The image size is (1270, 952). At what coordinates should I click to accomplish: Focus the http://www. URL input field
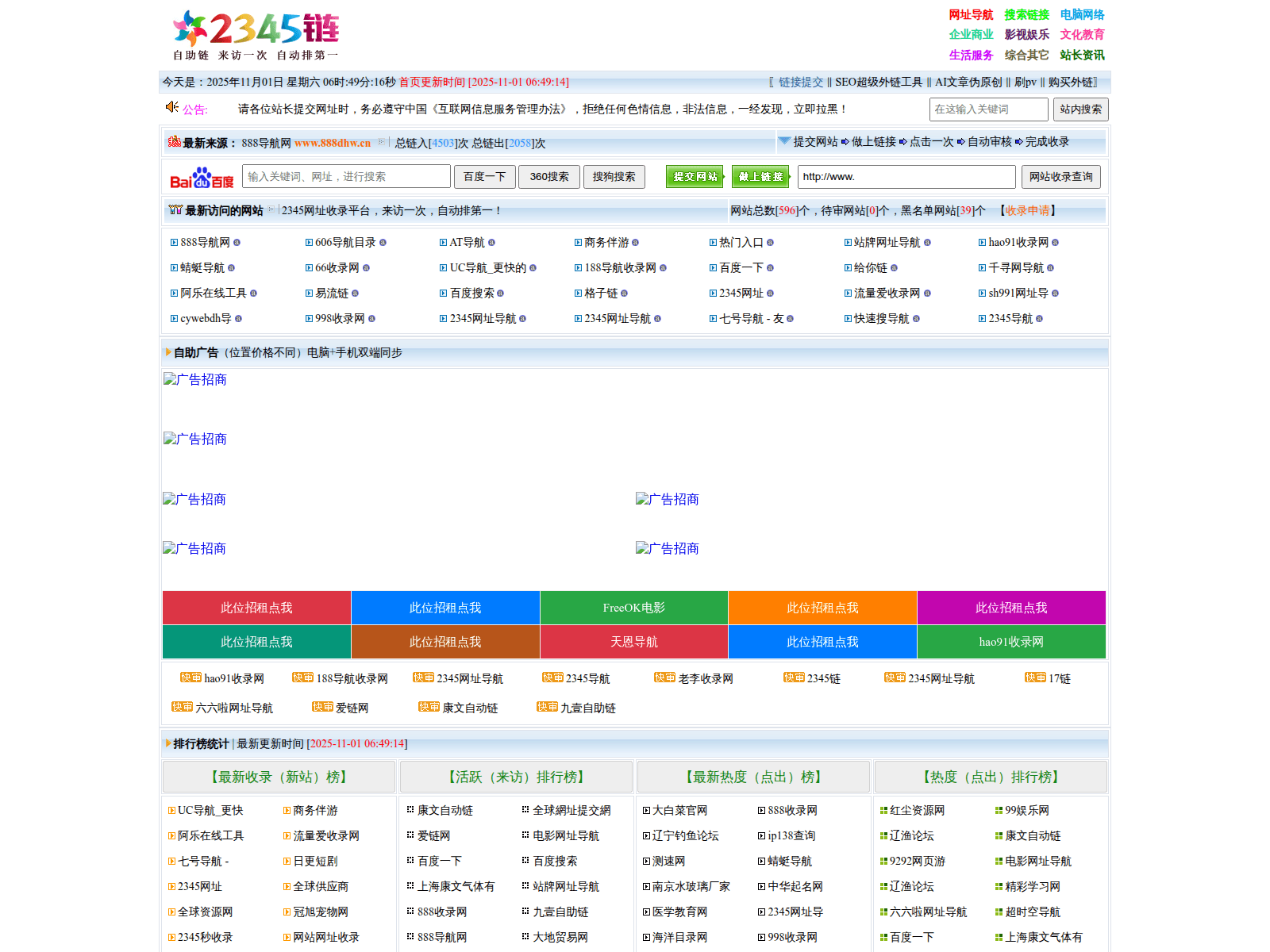[x=906, y=177]
